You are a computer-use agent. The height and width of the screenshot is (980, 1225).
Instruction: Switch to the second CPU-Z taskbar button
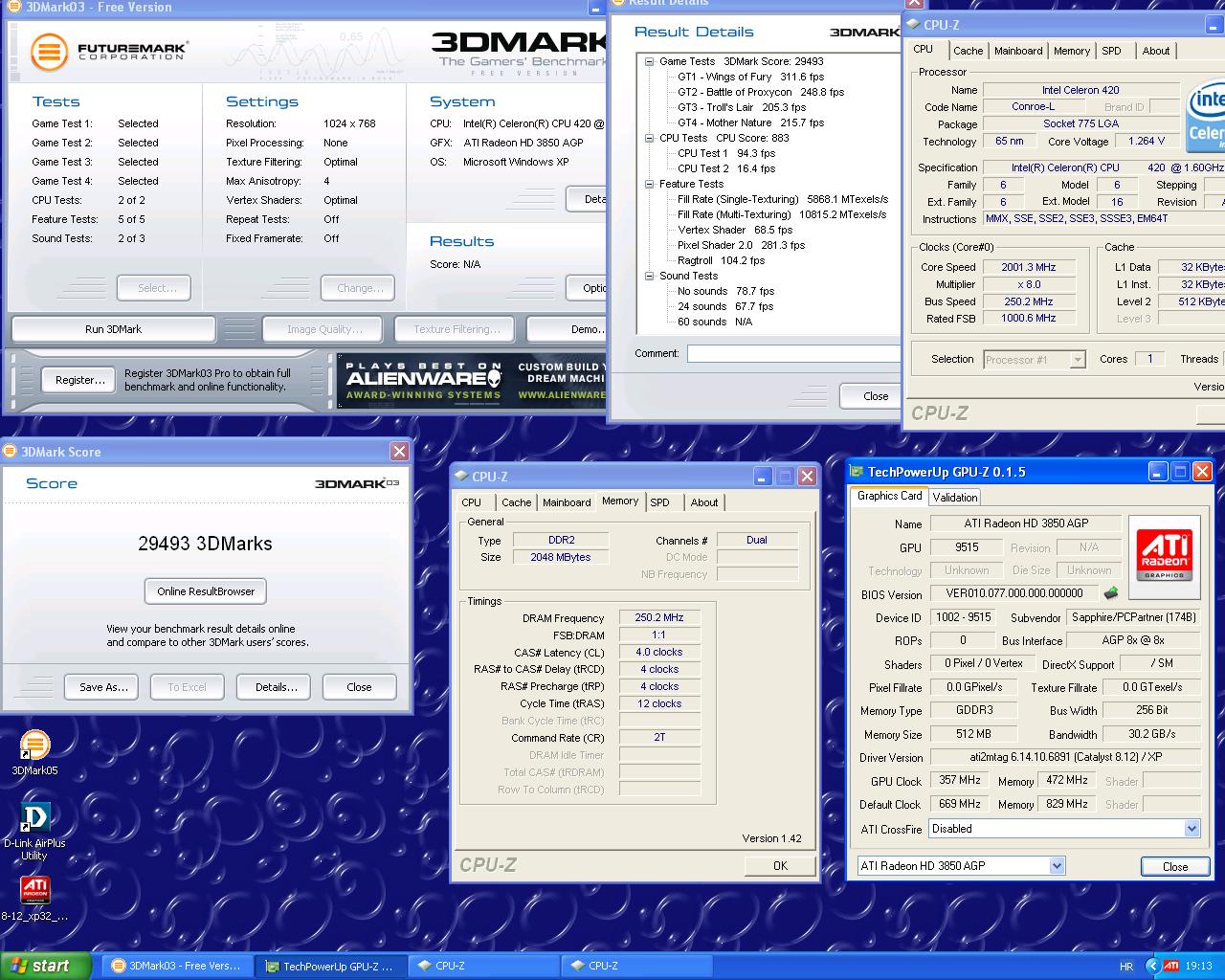click(x=636, y=967)
